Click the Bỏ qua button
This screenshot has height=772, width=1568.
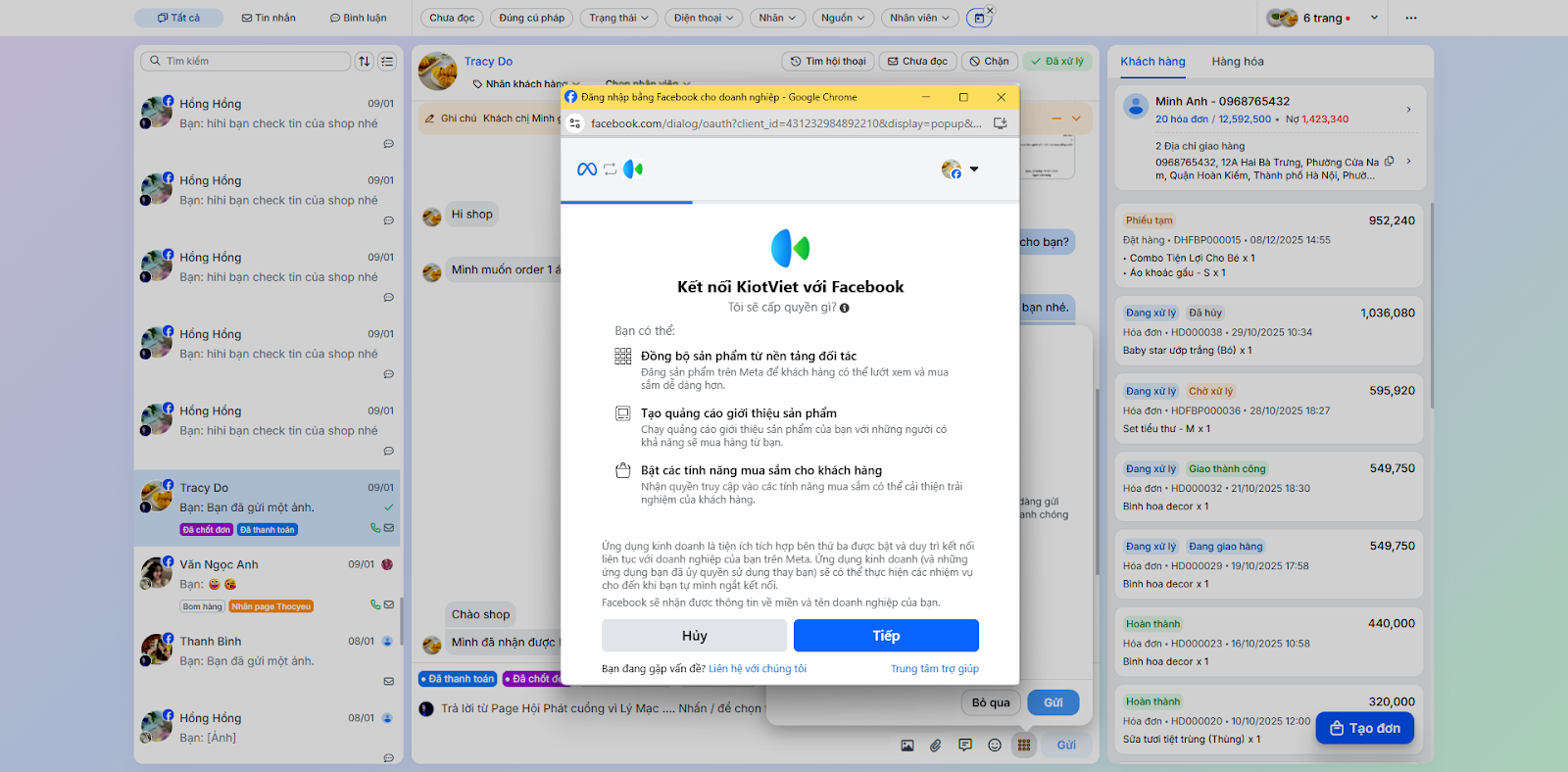tap(991, 702)
